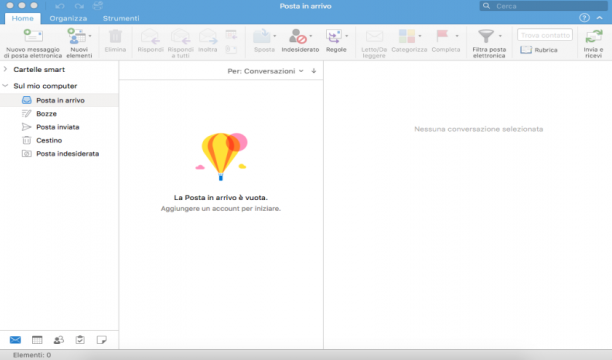Expand the Indesiderato dropdown arrow
The image size is (612, 360).
coord(311,36)
